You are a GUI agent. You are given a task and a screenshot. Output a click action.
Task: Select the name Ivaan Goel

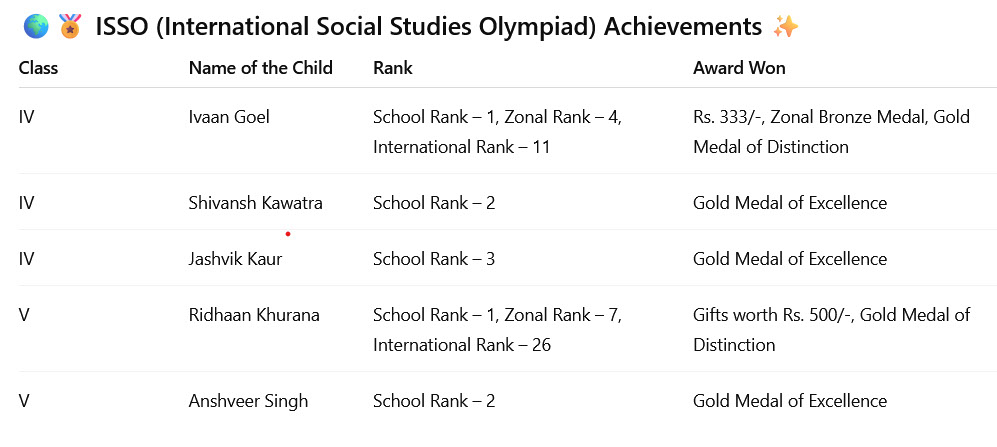pos(229,117)
